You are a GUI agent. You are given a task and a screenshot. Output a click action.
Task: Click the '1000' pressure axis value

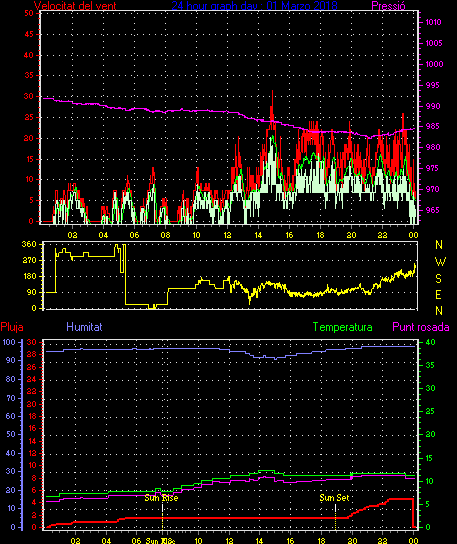pyautogui.click(x=434, y=64)
